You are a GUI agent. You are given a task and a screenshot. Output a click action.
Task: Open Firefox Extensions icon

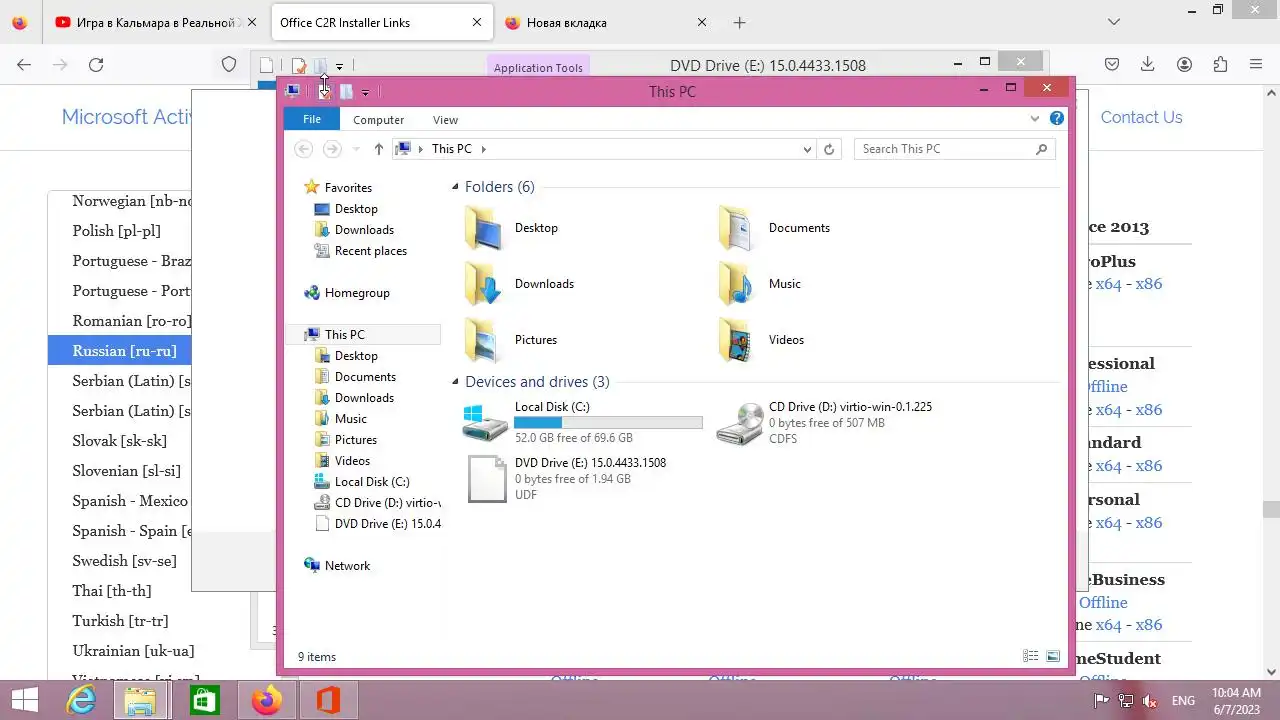pos(1220,65)
